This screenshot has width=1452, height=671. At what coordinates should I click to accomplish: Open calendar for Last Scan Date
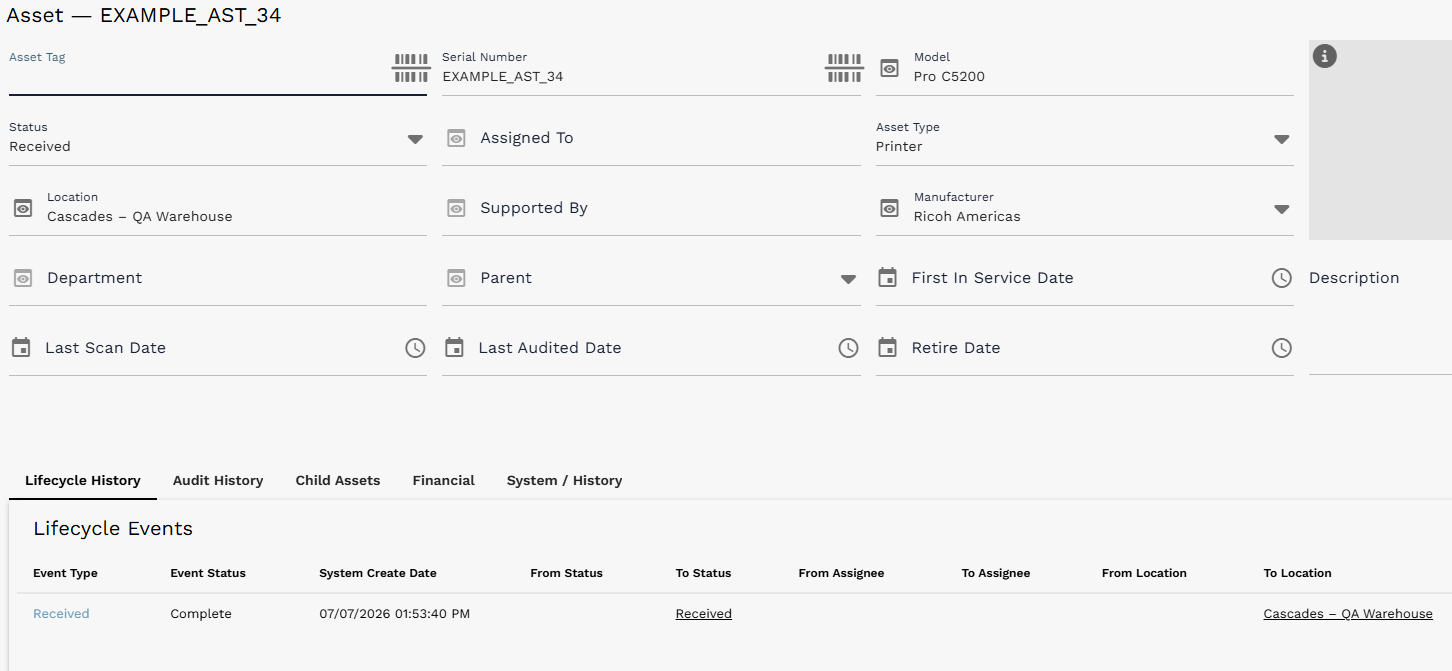[x=21, y=347]
